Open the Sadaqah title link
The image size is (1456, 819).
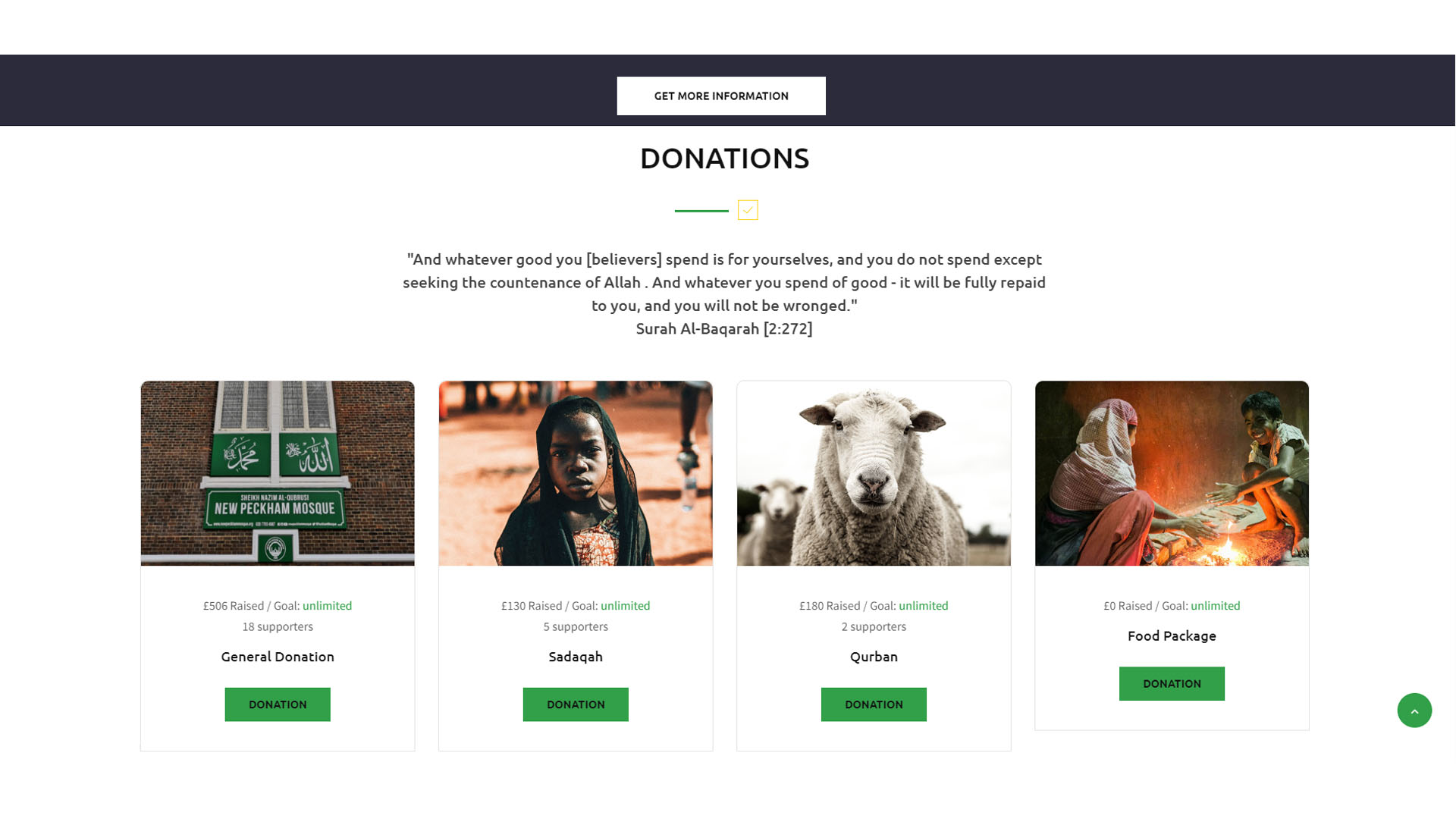pyautogui.click(x=576, y=657)
